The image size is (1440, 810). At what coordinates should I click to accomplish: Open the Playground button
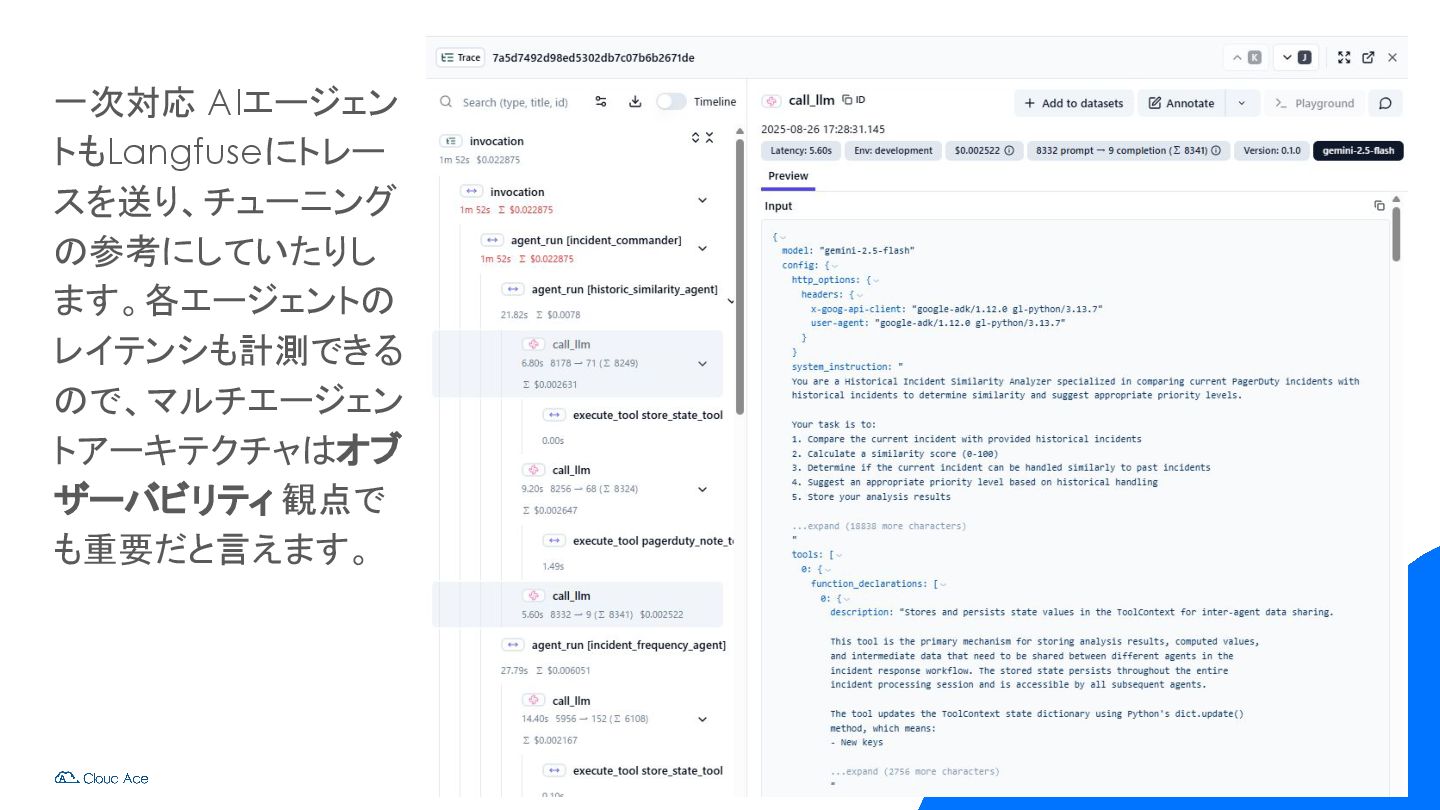coord(1314,103)
